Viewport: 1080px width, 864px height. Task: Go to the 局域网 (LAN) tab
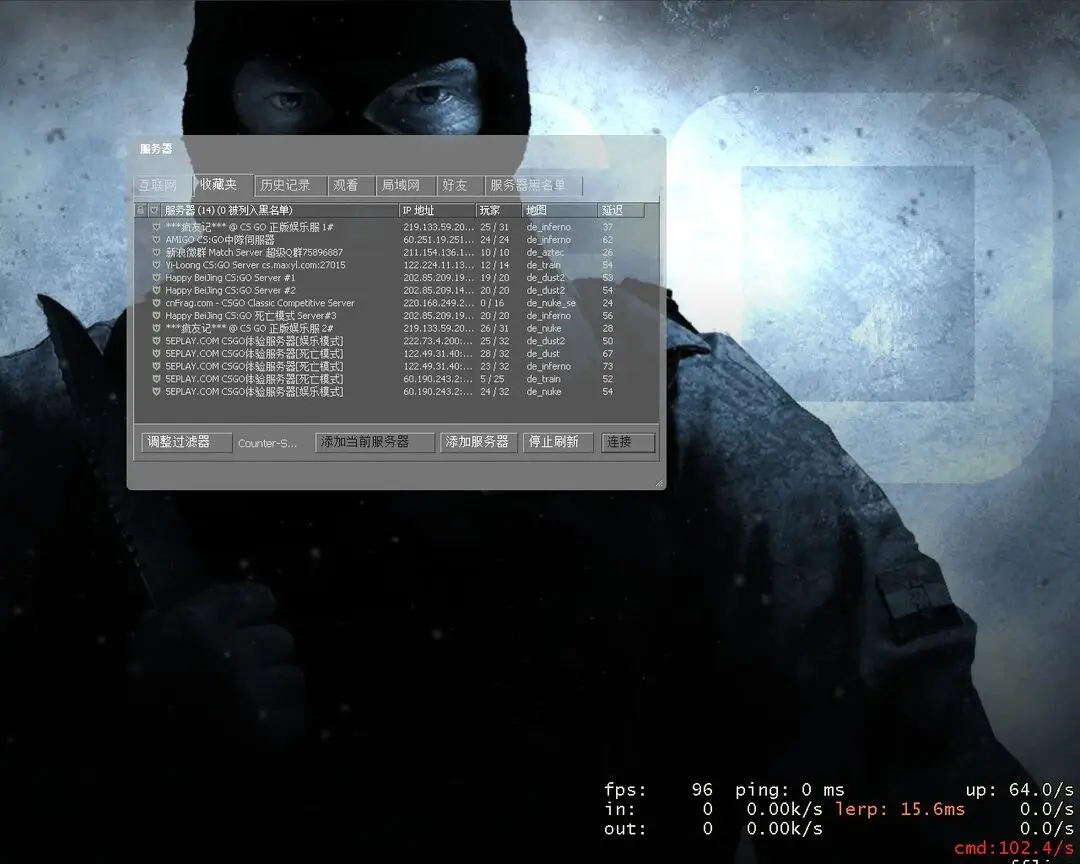[x=404, y=186]
